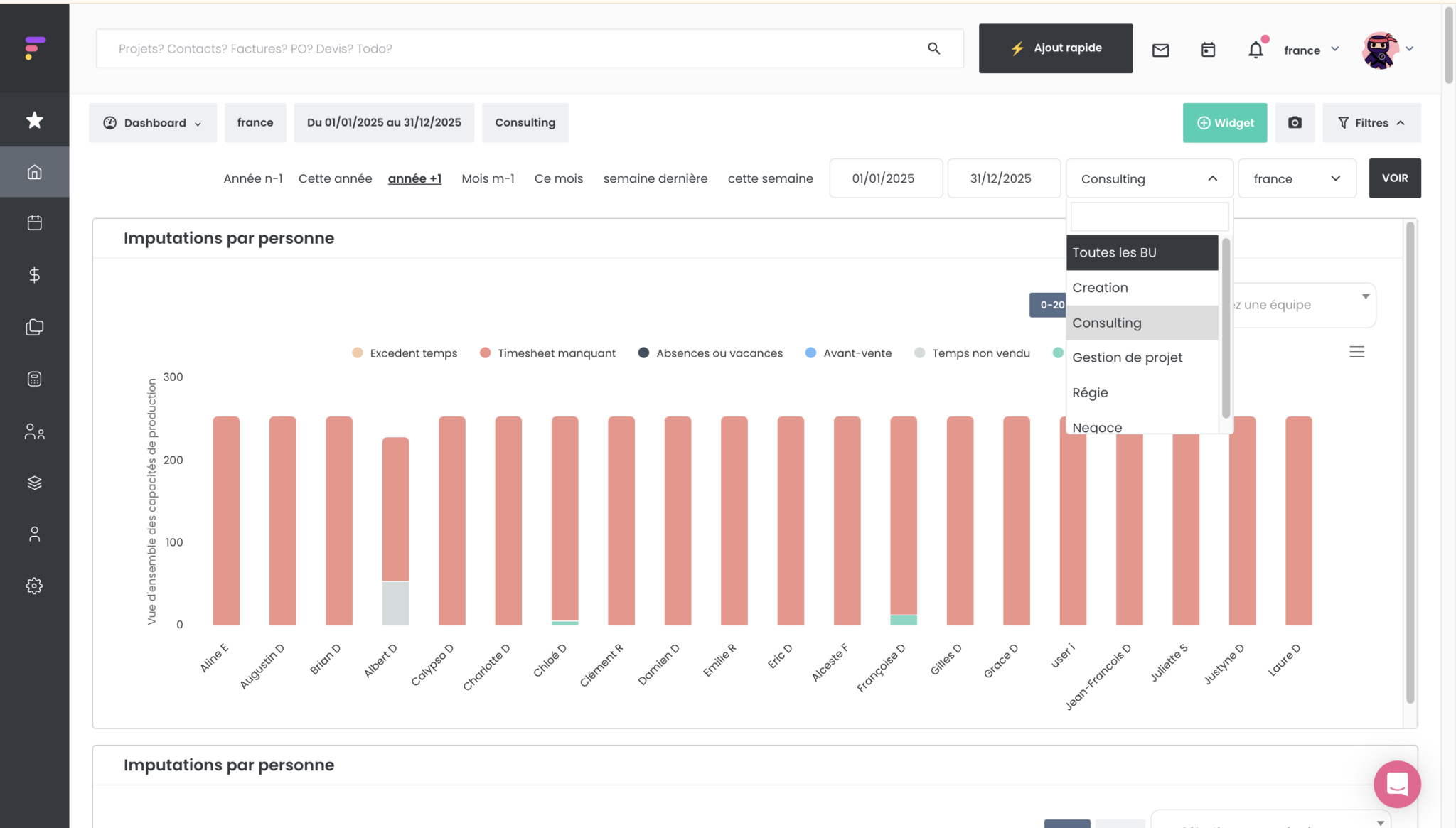
Task: Select Gestion de projet in BU list
Action: click(x=1127, y=357)
